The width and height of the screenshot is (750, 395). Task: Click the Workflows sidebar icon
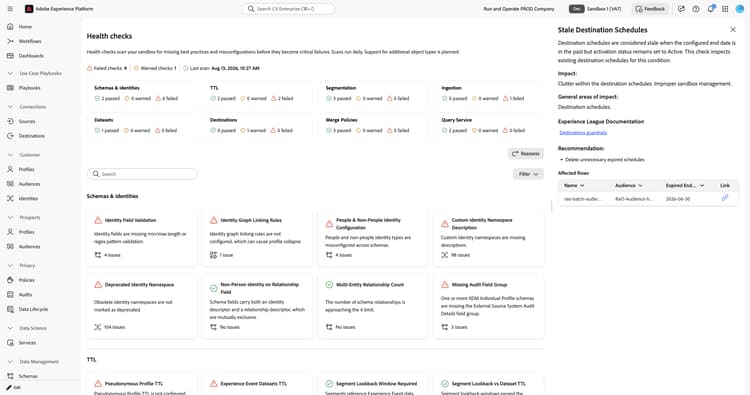10,41
